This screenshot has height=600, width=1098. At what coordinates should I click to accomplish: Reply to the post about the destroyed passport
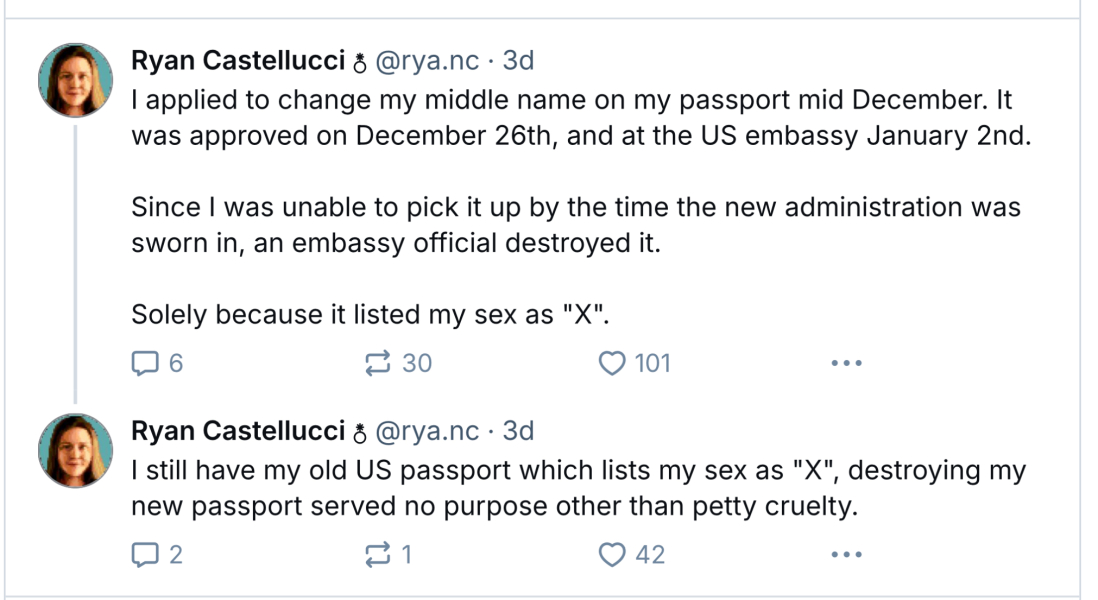(x=144, y=363)
